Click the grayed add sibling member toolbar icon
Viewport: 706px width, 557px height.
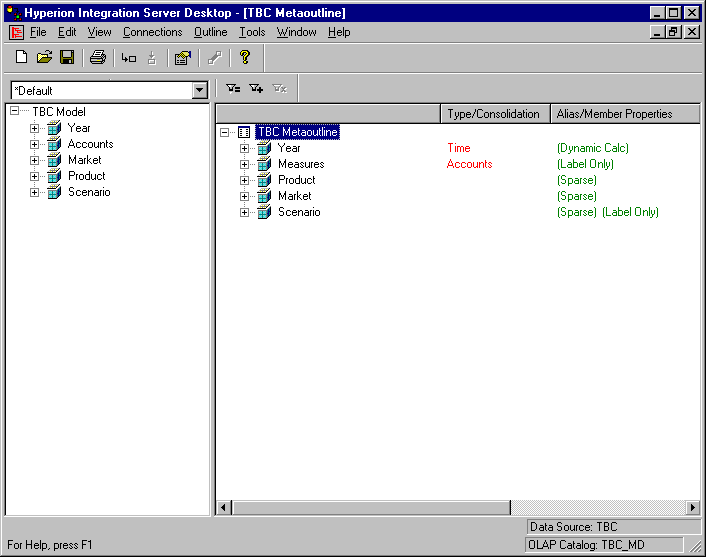pos(152,58)
